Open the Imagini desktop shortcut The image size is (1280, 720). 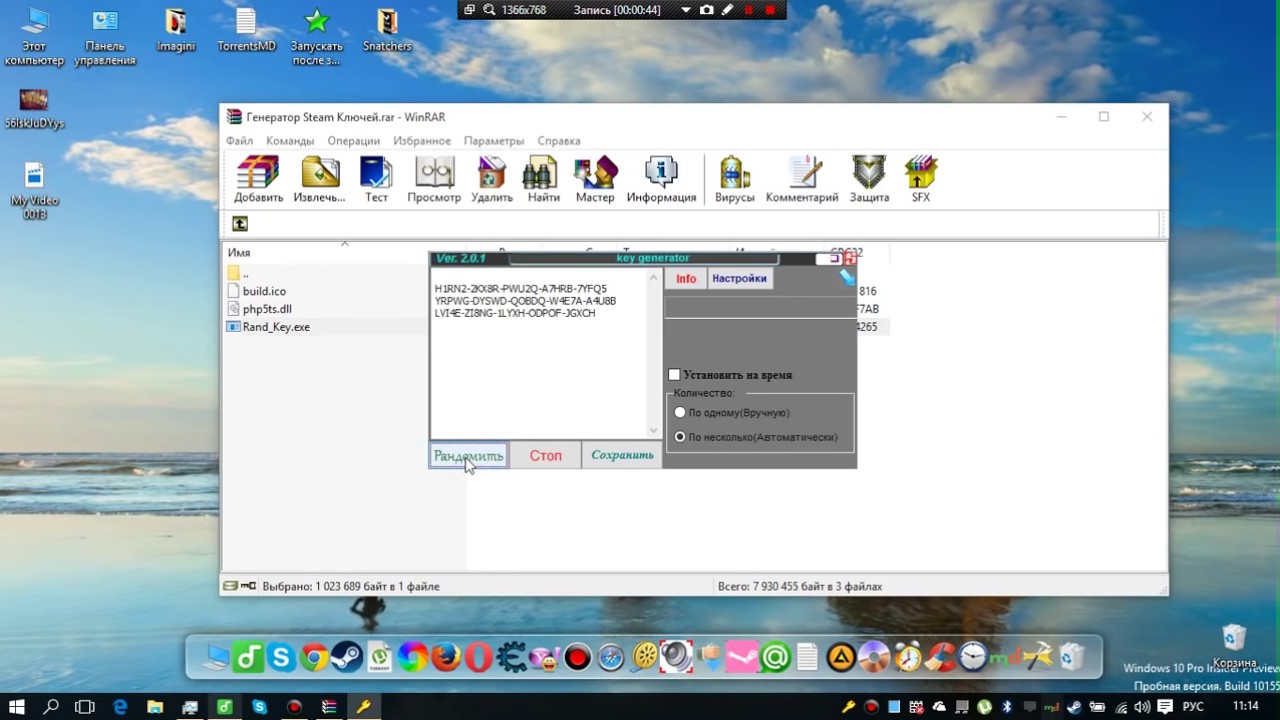point(176,31)
